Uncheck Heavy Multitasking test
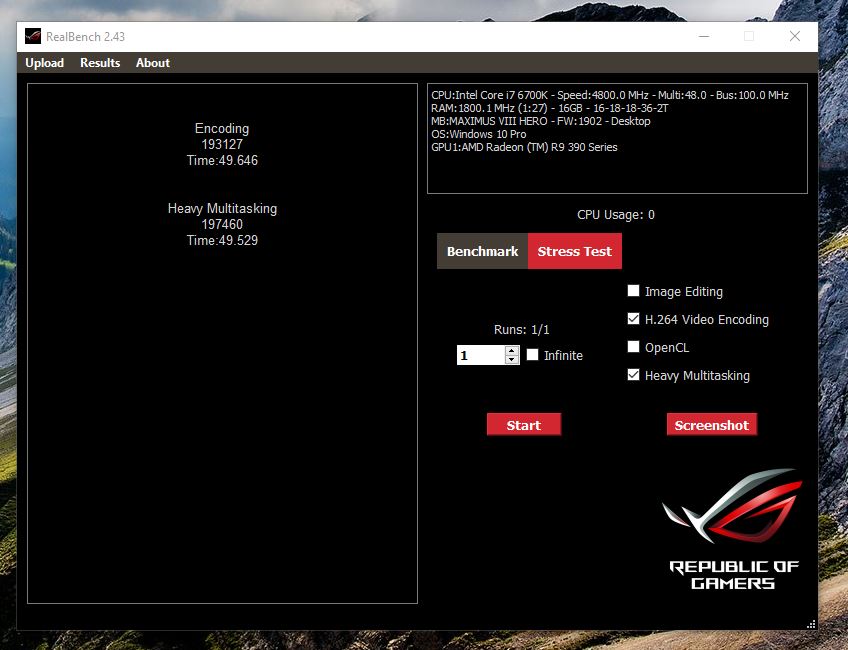Viewport: 848px width, 650px height. (x=633, y=375)
